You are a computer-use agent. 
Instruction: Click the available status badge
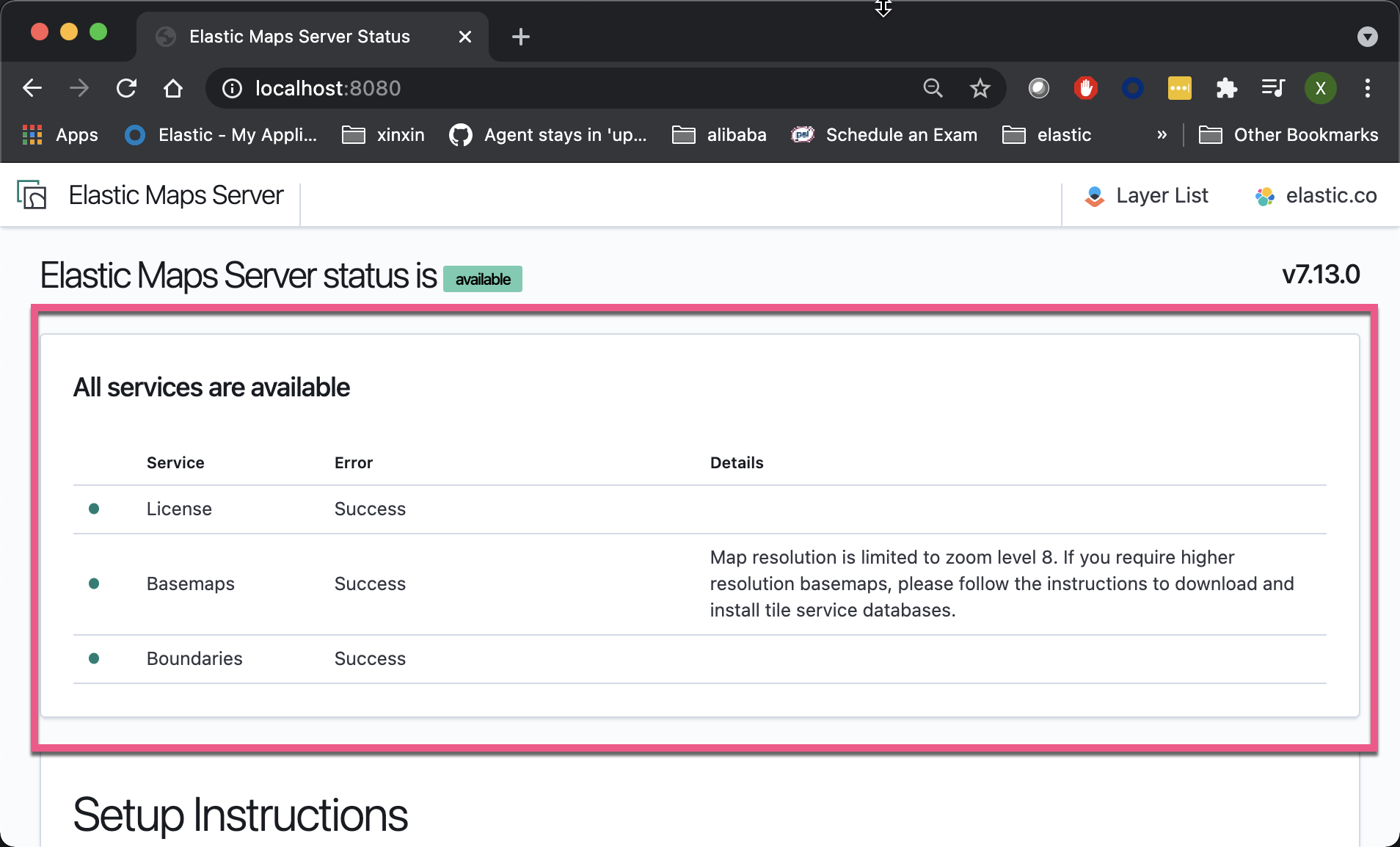point(482,279)
